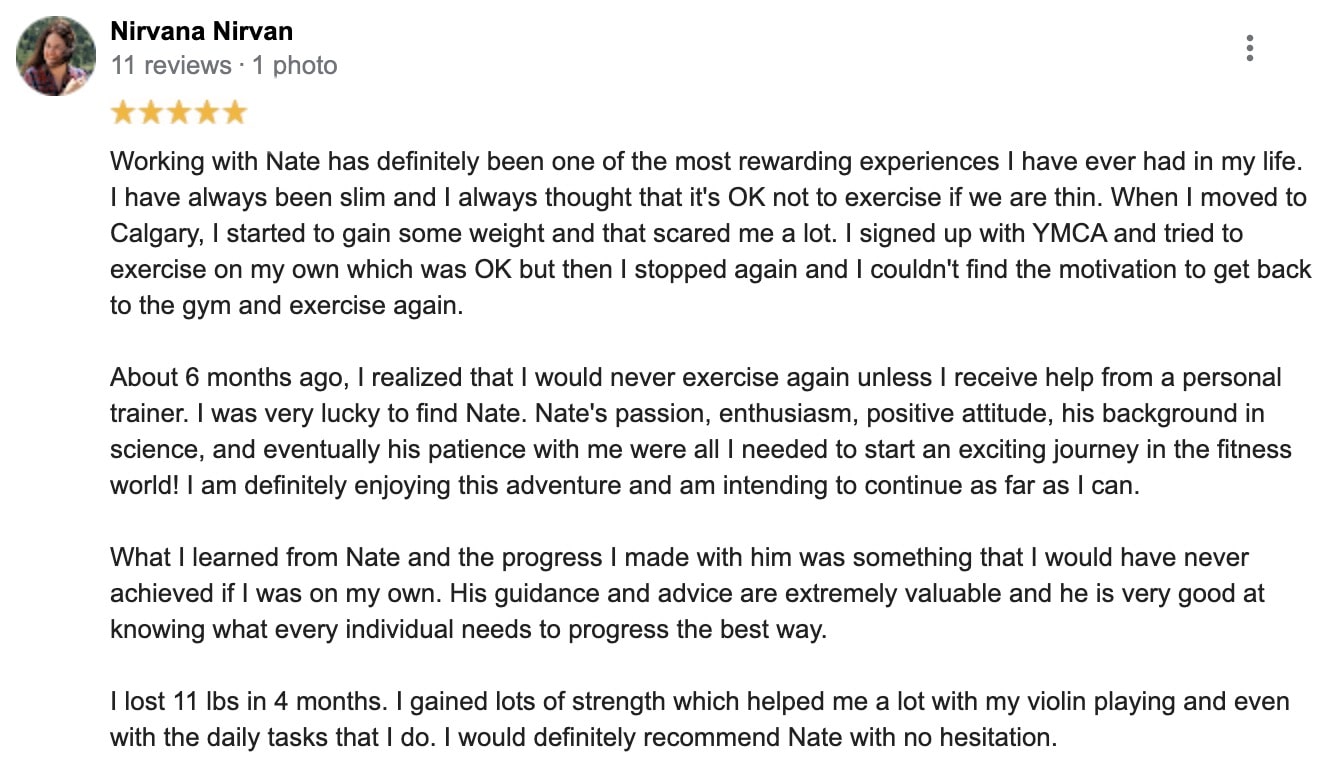Viewport: 1342px width, 766px height.
Task: Click the first star of the rating
Action: click(x=123, y=112)
